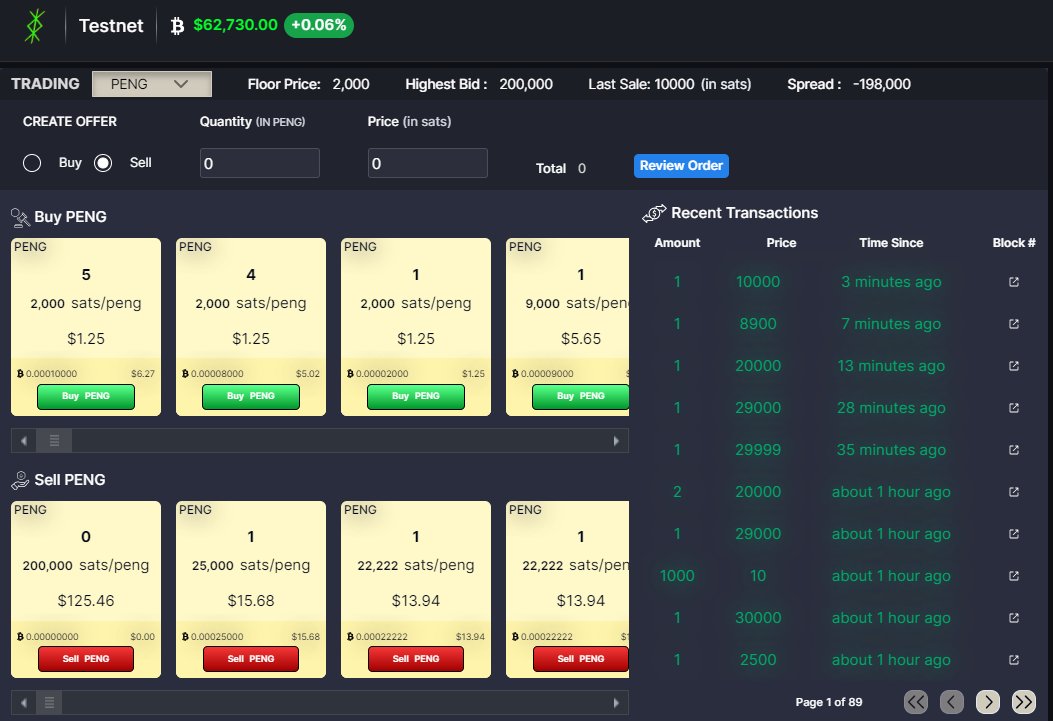Viewport: 1053px width, 721px height.
Task: Click the +0.06% price change badge
Action: click(318, 26)
